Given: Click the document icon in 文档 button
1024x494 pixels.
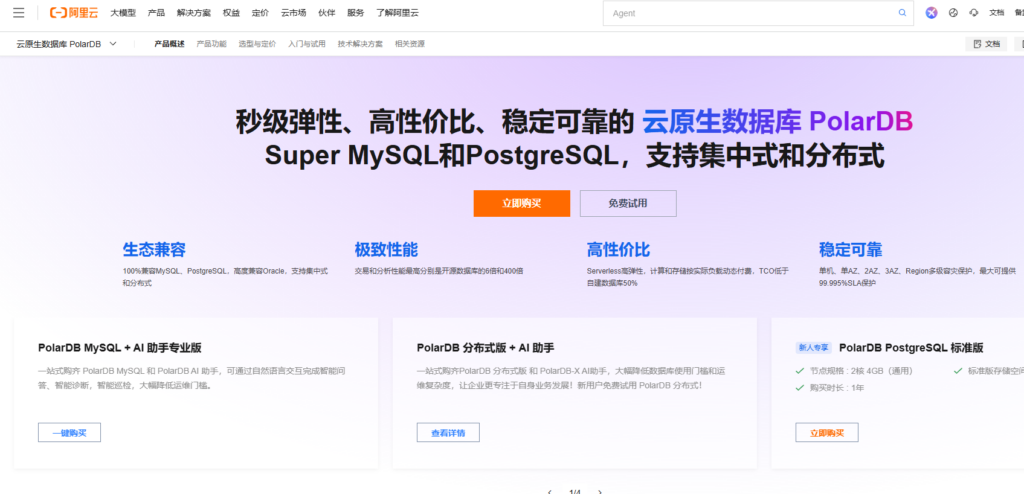Looking at the screenshot, I should (x=977, y=44).
